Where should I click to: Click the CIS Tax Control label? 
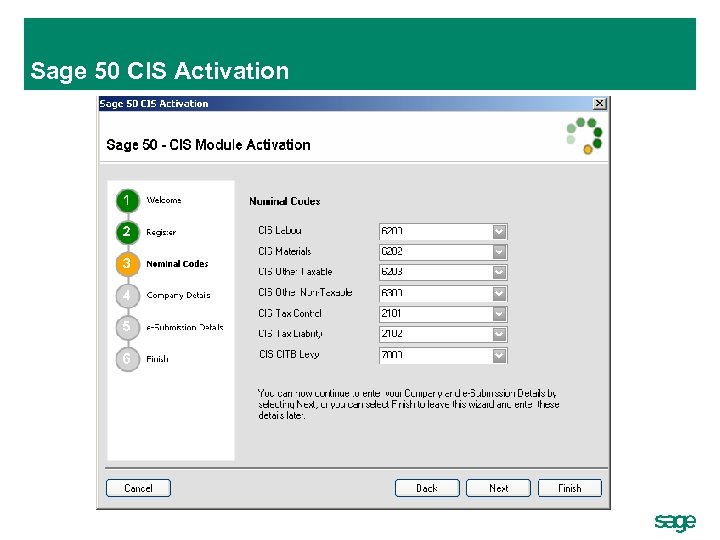pos(290,313)
